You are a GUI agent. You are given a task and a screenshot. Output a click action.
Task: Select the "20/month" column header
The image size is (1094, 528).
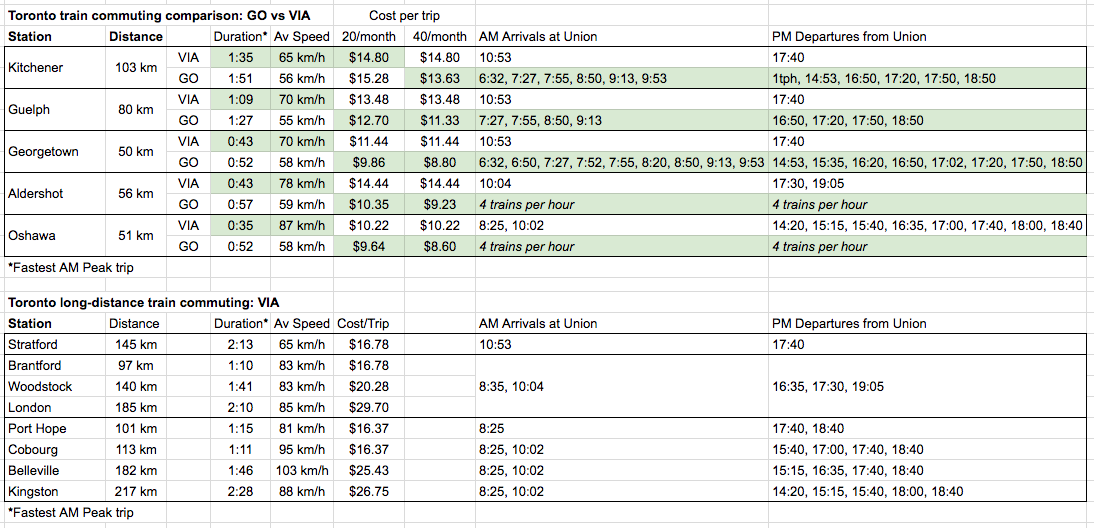point(369,37)
